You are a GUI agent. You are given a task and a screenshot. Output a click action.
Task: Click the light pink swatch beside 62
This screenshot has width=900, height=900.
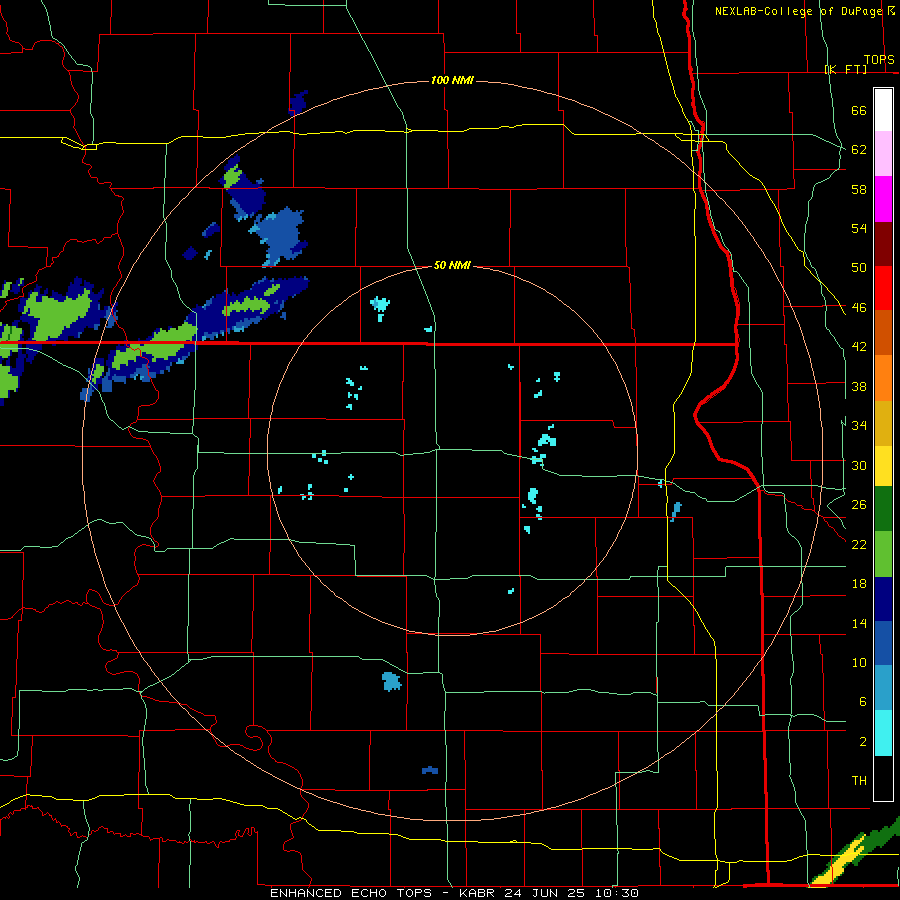click(x=883, y=154)
